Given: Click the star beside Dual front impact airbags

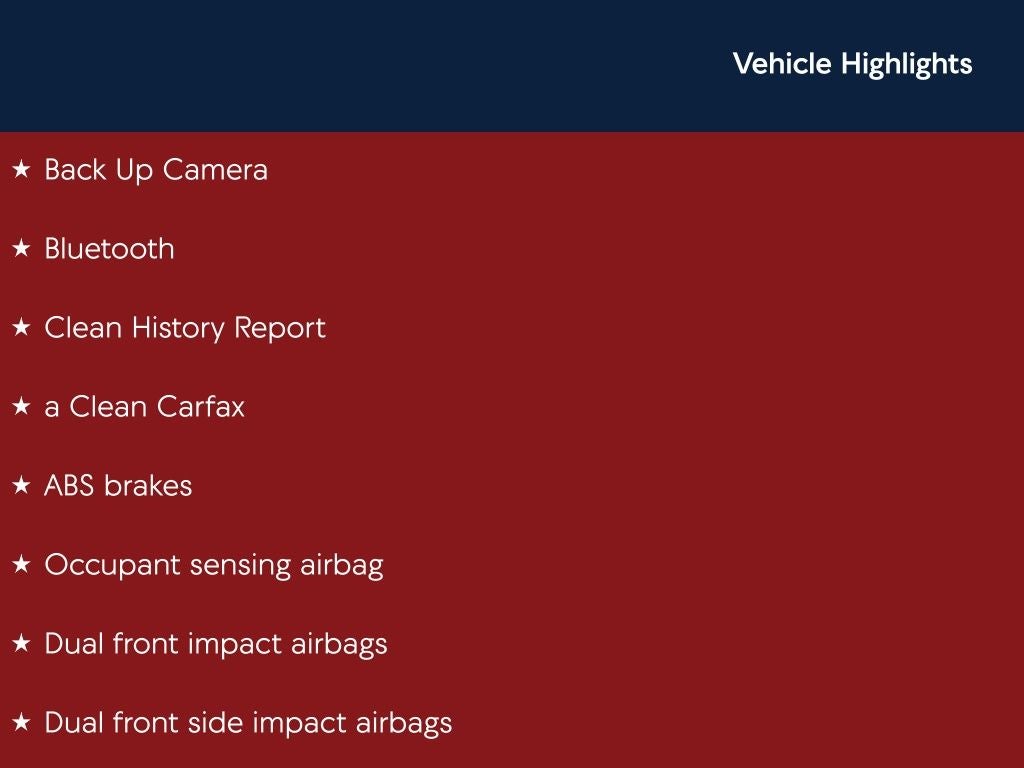Looking at the screenshot, I should (21, 644).
